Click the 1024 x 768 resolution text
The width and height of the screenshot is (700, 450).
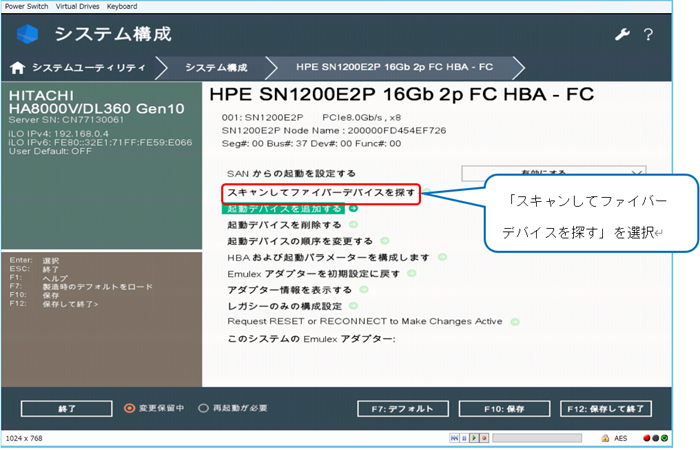point(24,438)
